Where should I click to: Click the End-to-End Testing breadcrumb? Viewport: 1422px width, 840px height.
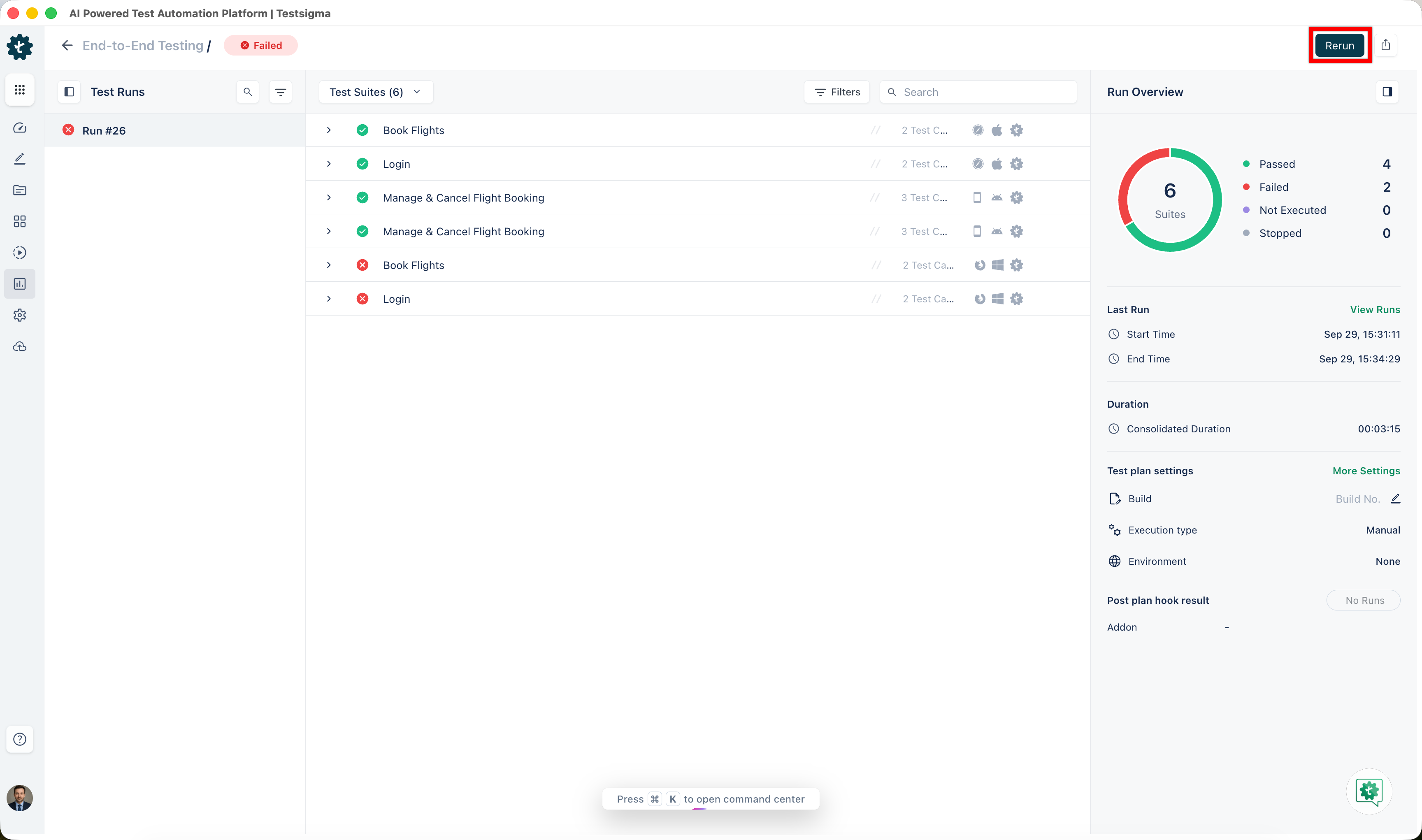[143, 45]
